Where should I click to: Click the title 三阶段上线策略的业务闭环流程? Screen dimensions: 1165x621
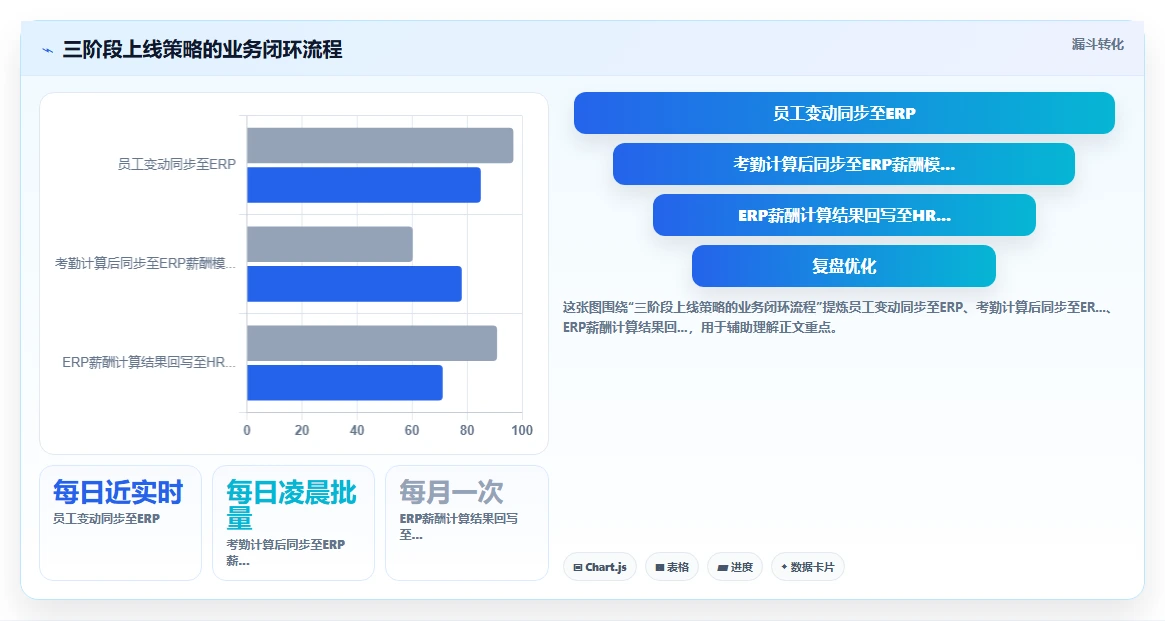tap(202, 50)
